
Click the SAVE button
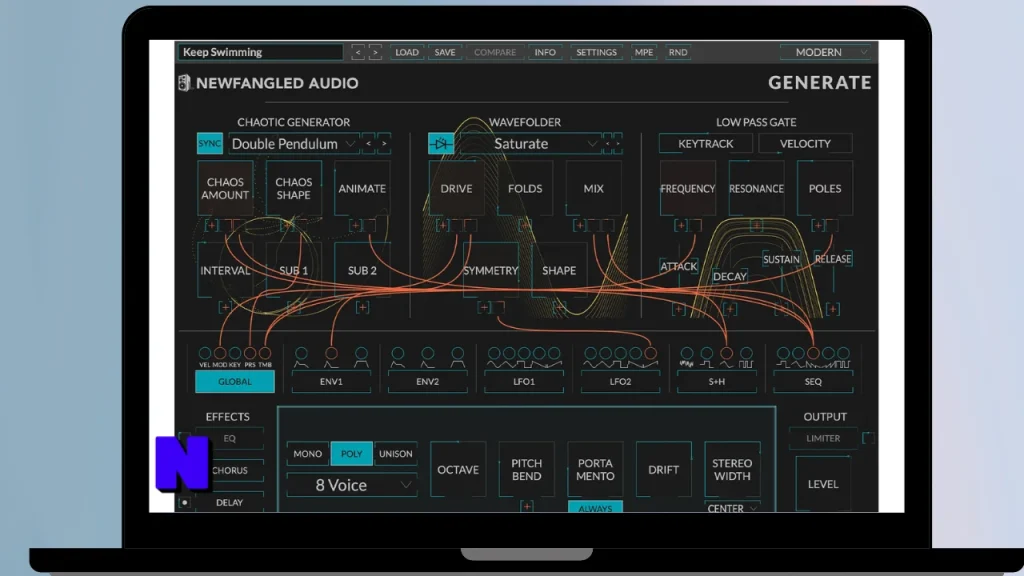coord(445,52)
